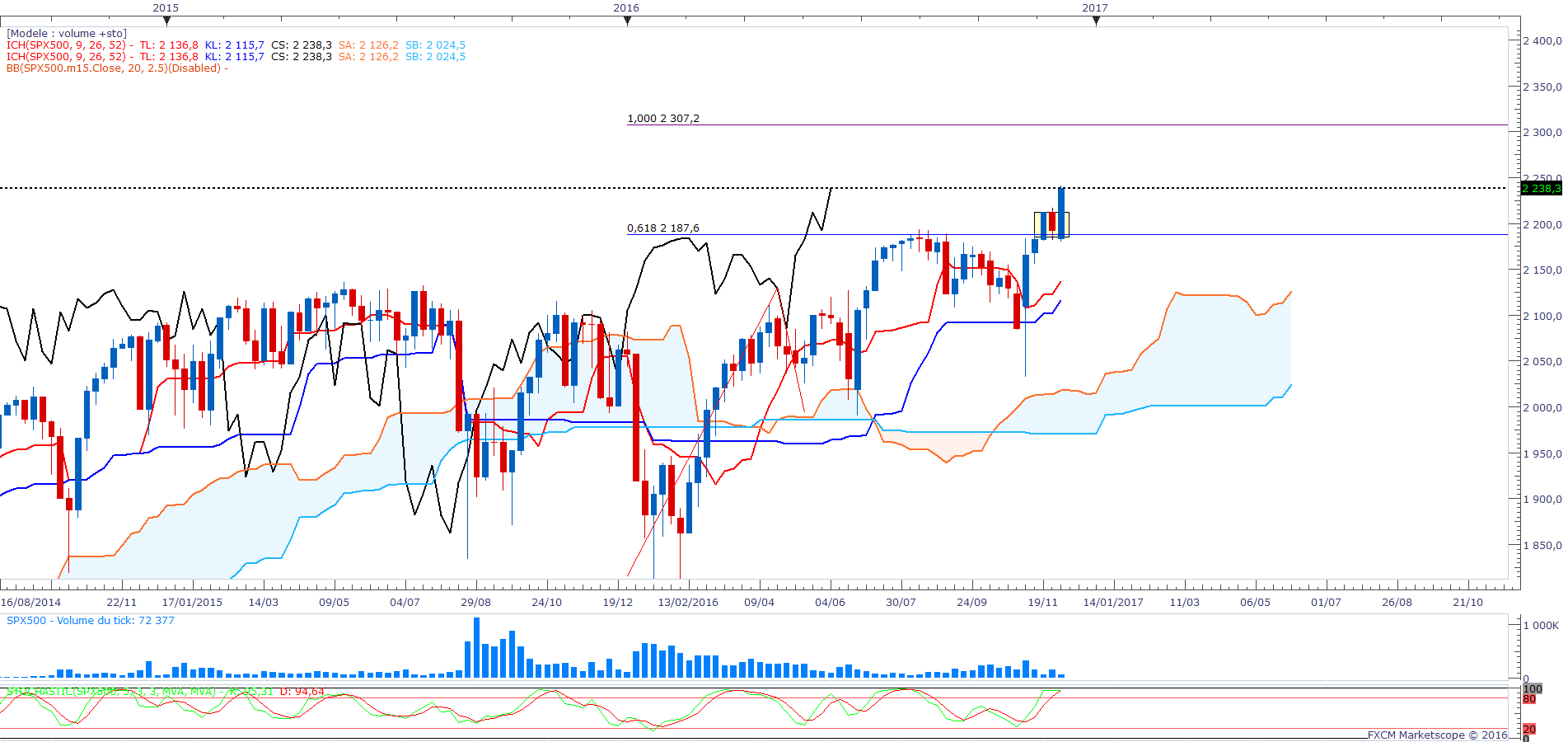Click the 20 level stochastic scale marker
1568x742 pixels.
pyautogui.click(x=1529, y=730)
